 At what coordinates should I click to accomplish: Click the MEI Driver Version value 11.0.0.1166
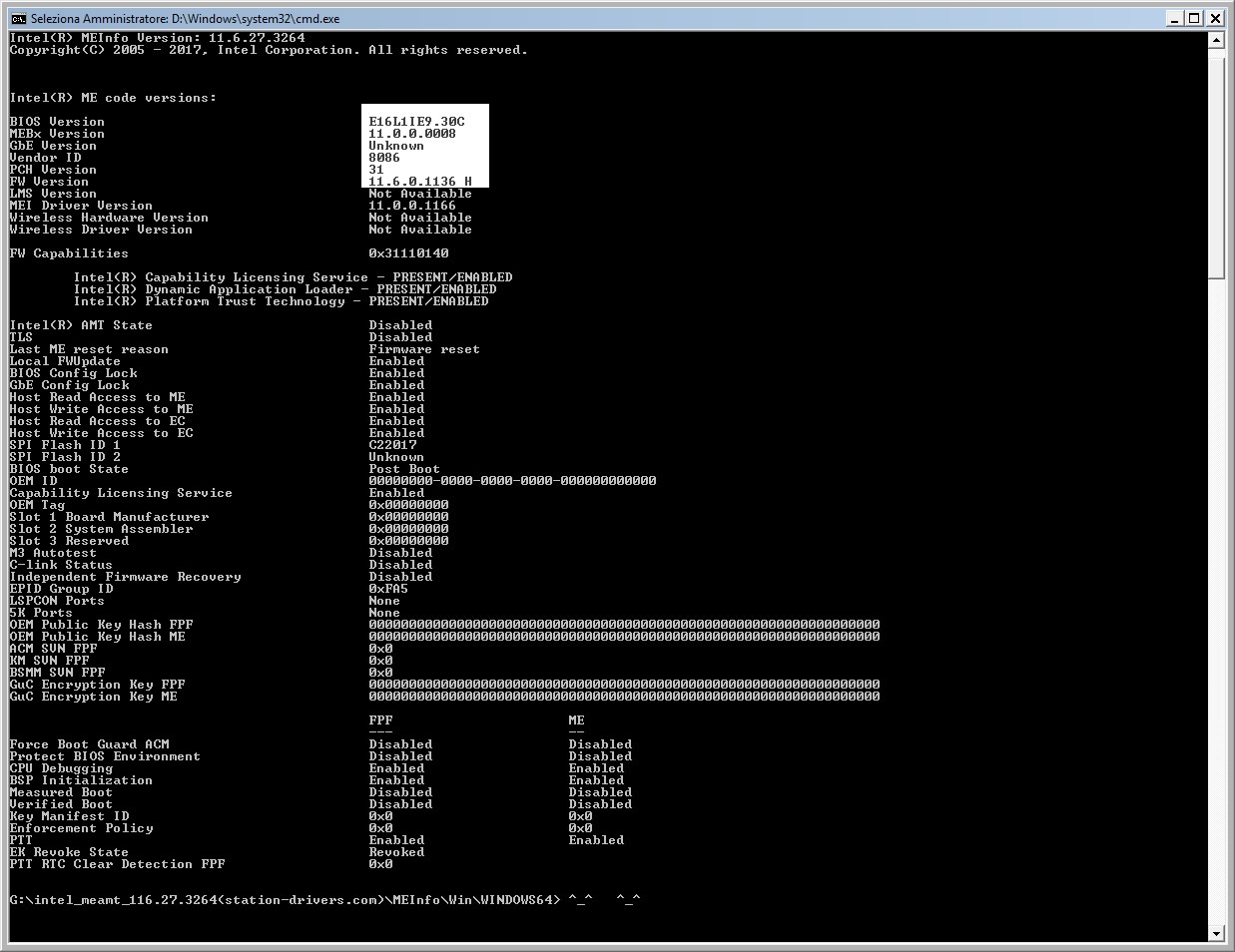click(x=412, y=206)
